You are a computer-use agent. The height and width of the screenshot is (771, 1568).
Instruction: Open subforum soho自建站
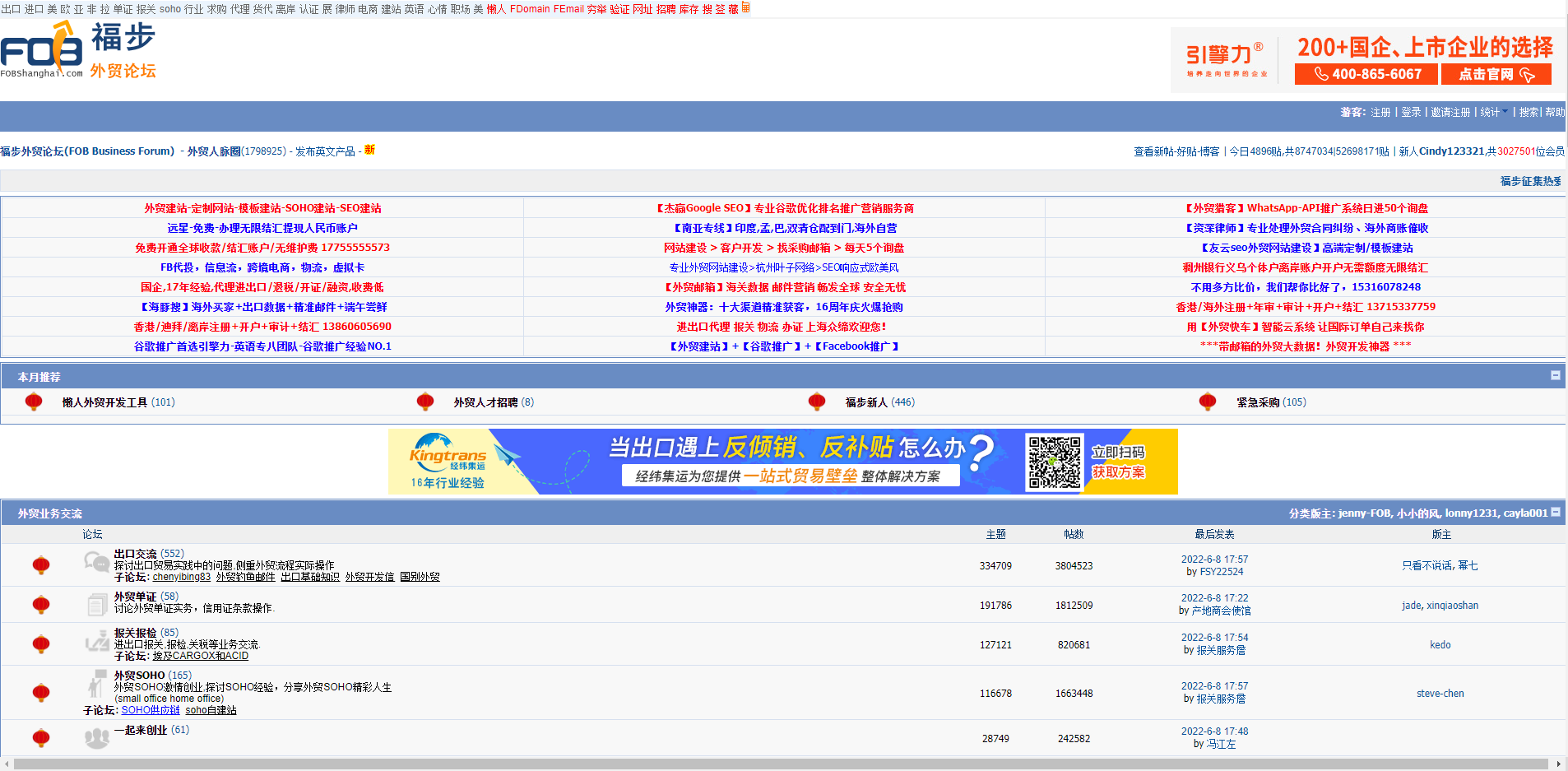coord(211,710)
